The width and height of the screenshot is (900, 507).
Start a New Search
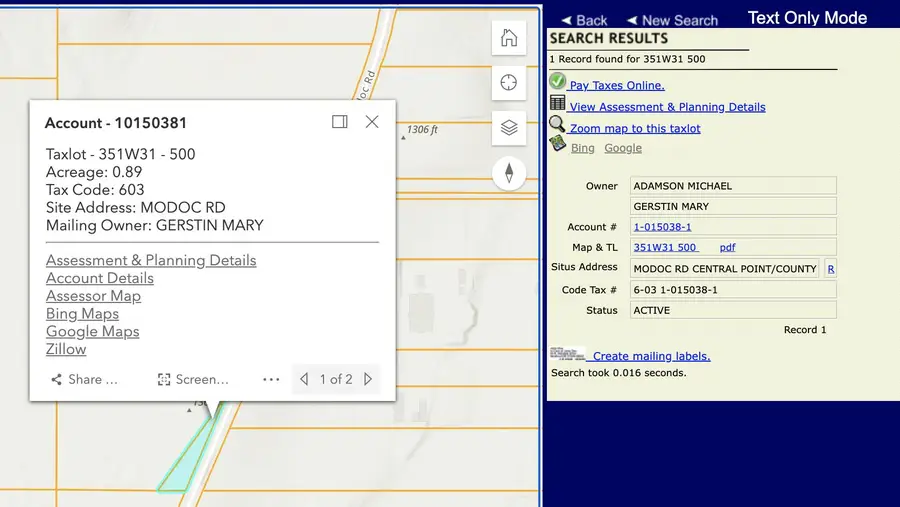point(672,21)
